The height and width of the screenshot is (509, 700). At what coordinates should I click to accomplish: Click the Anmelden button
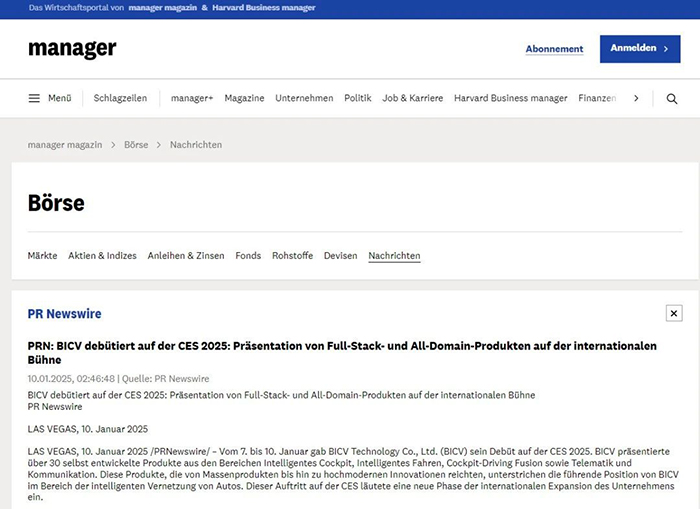coord(639,48)
